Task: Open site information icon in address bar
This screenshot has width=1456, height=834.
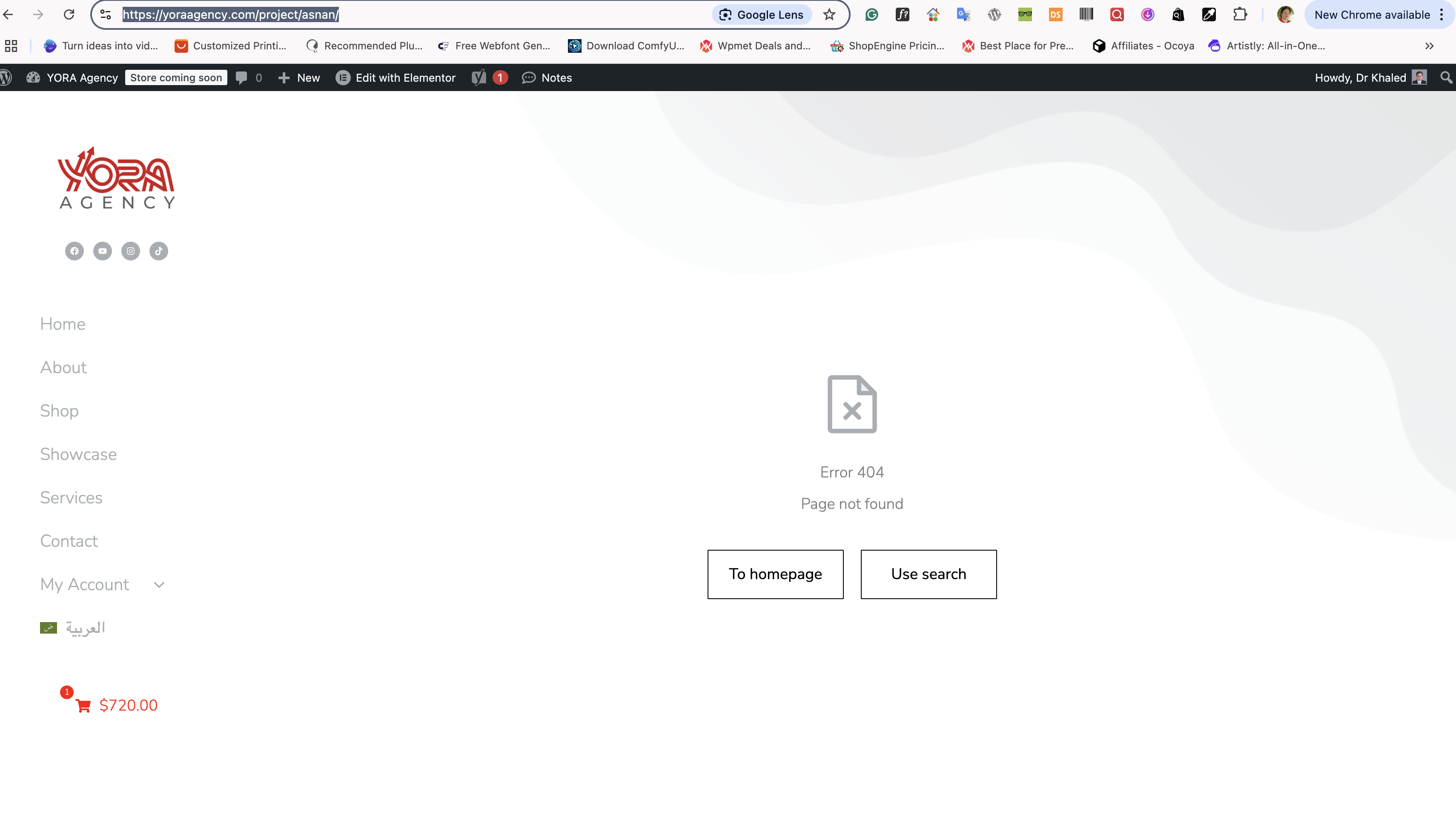Action: coord(106,14)
